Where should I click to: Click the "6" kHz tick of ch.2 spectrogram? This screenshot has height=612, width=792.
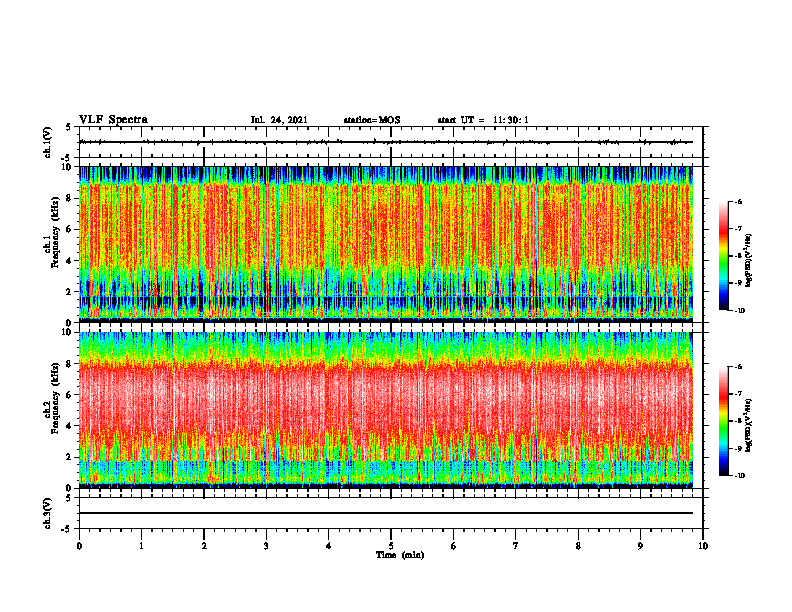70,395
